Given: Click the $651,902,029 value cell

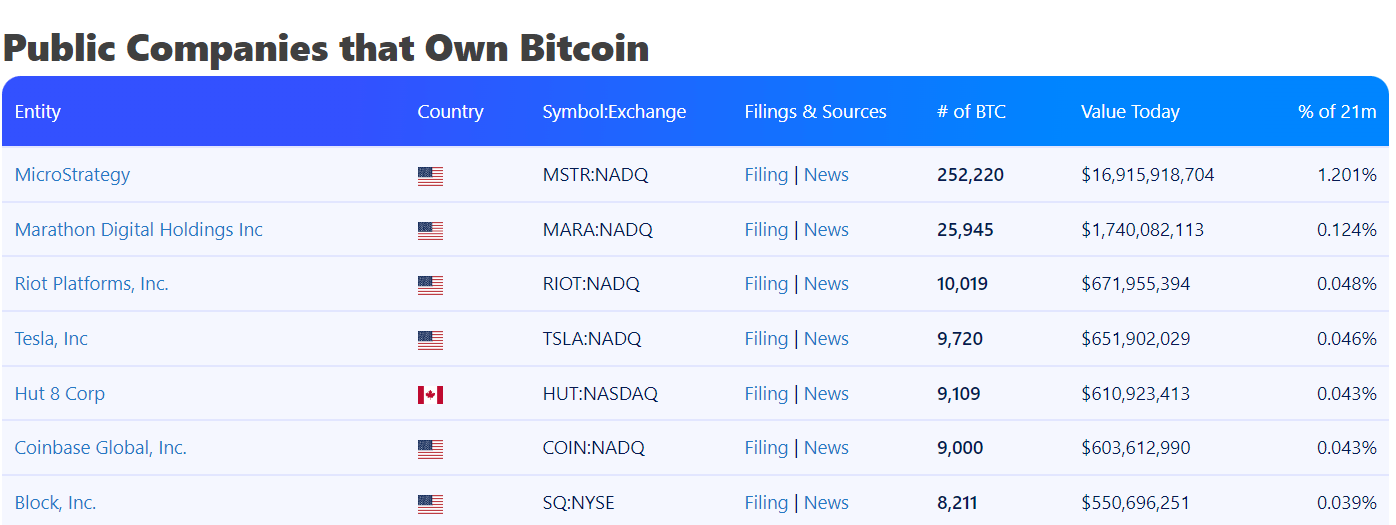Looking at the screenshot, I should tap(1136, 339).
